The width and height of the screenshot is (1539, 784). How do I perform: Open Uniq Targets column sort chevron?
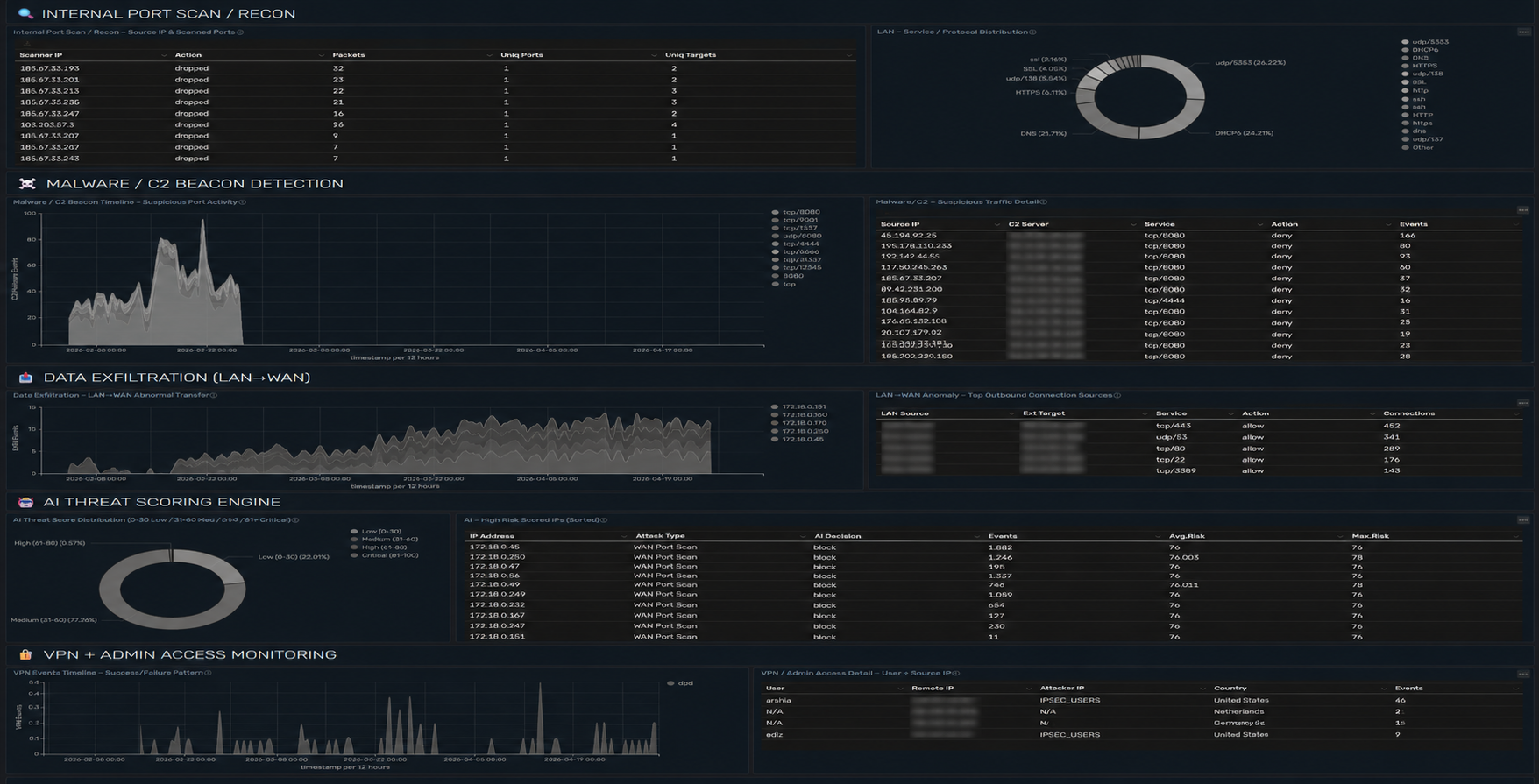(x=848, y=55)
